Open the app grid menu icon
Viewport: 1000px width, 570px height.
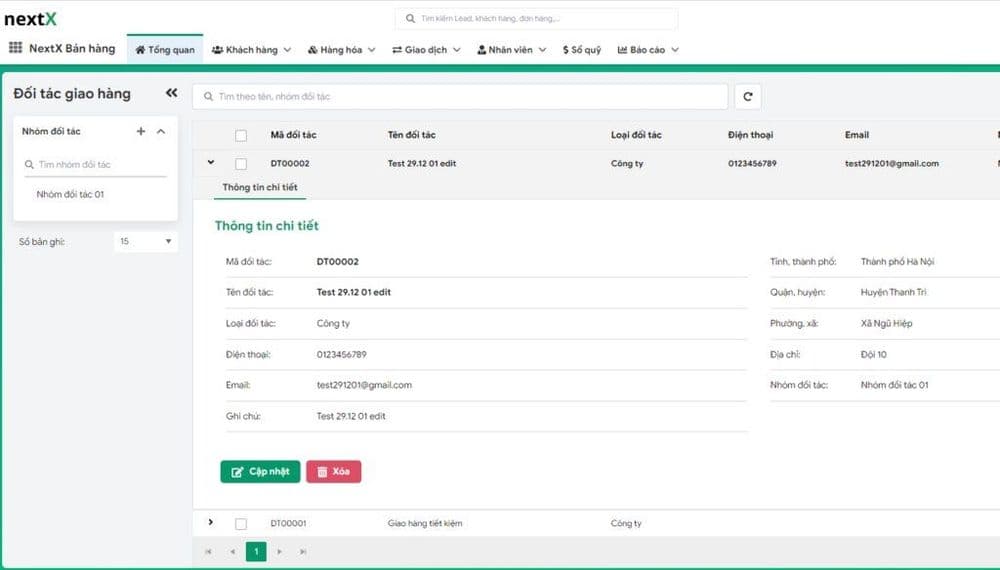pos(15,48)
